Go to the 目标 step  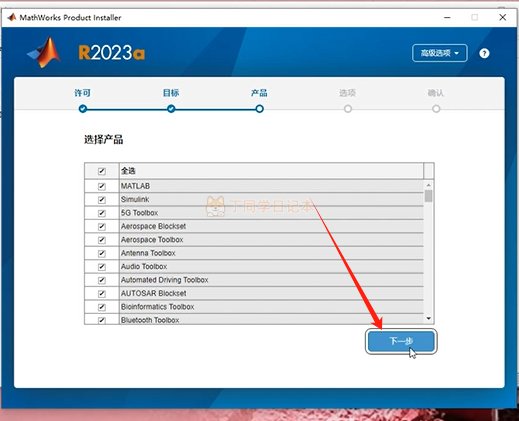pyautogui.click(x=171, y=93)
